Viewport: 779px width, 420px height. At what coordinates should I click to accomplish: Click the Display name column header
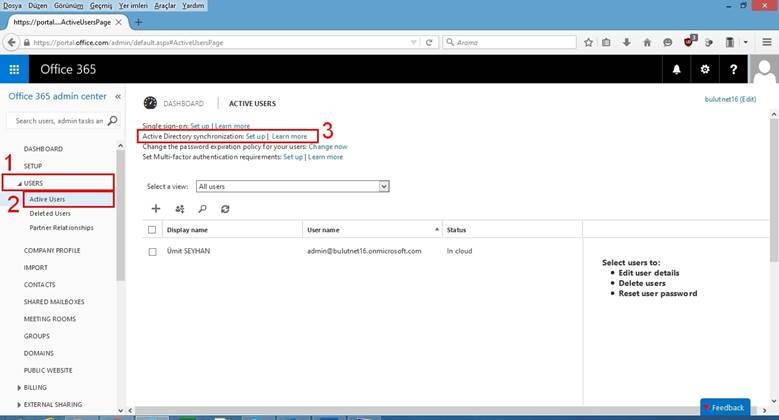click(x=187, y=230)
